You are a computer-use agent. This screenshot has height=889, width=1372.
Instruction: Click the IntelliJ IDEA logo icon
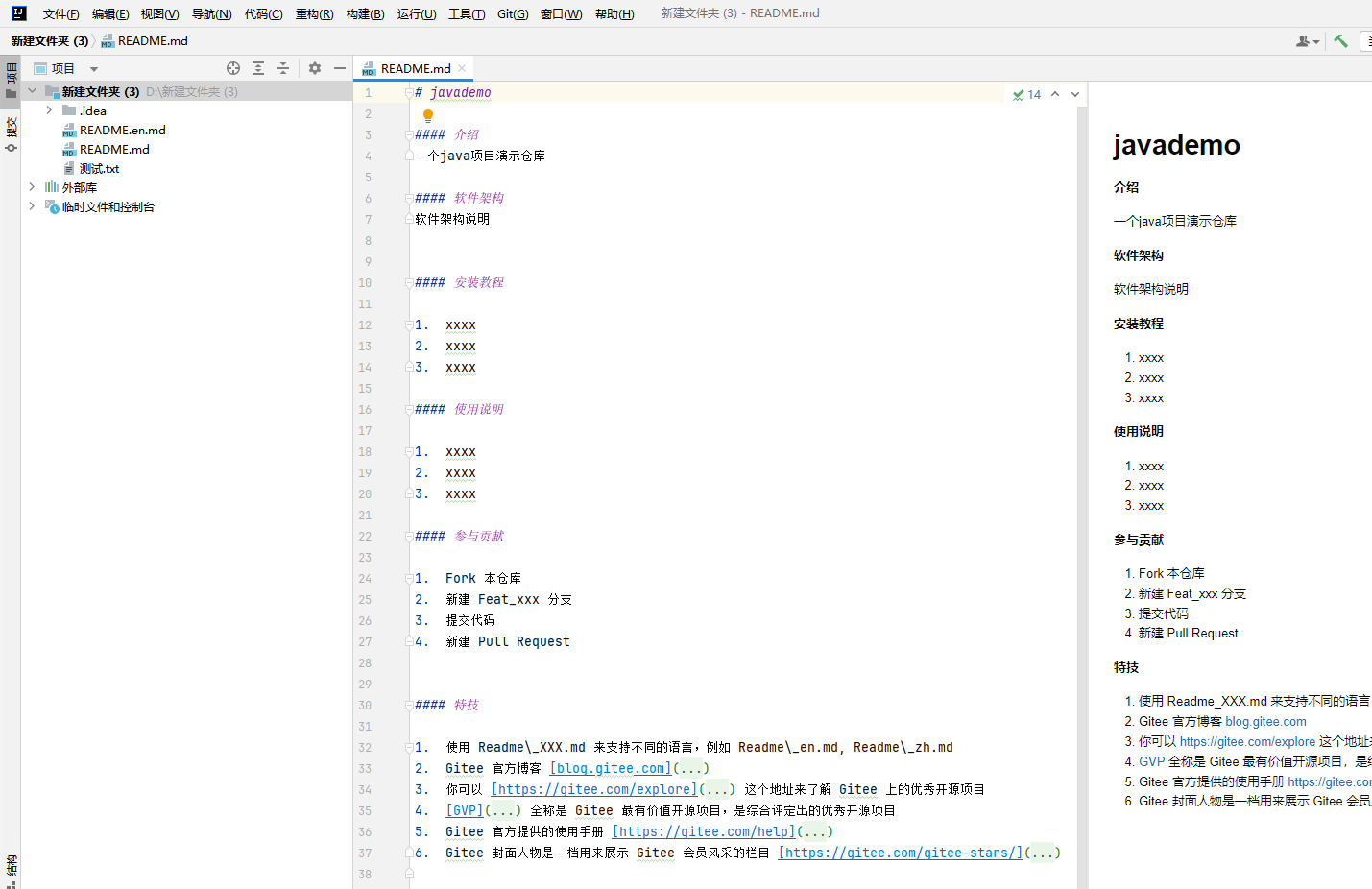click(x=18, y=13)
